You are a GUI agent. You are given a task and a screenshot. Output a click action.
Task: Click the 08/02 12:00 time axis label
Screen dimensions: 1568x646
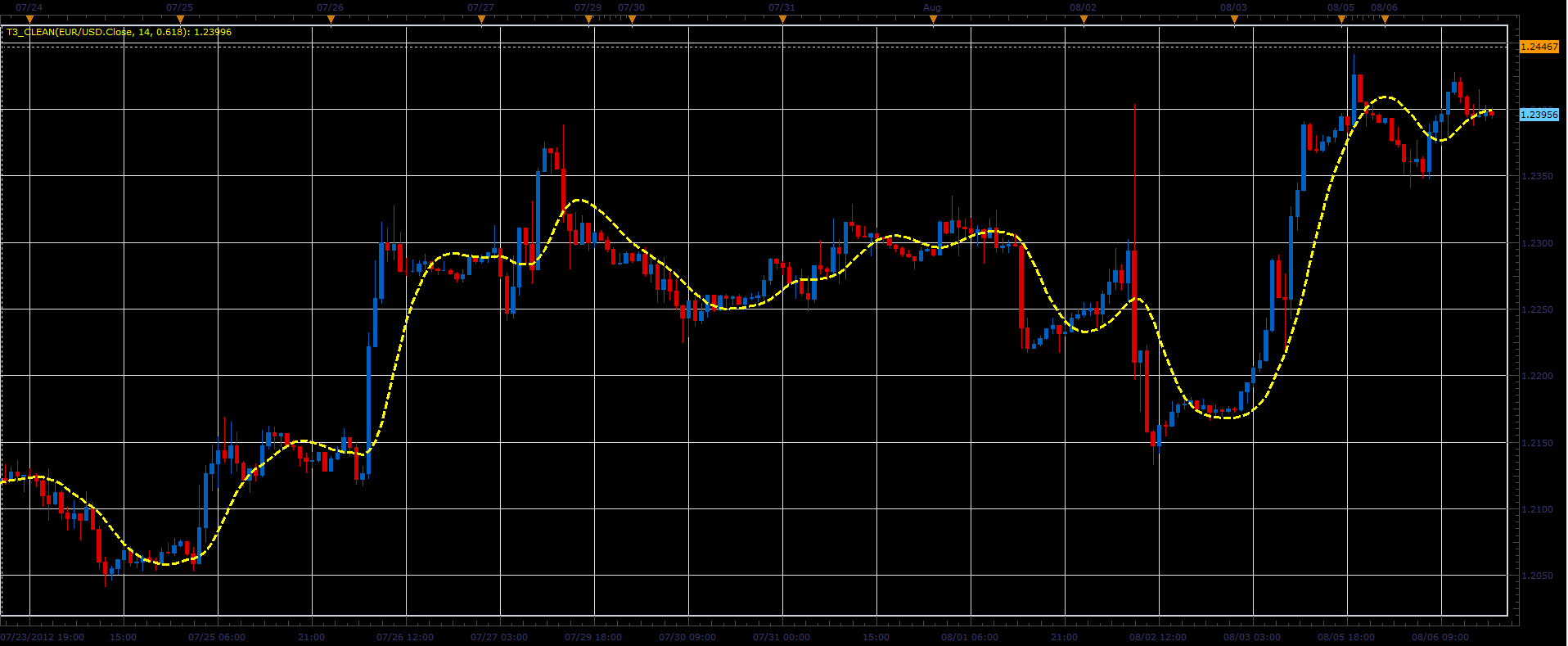pos(1158,637)
